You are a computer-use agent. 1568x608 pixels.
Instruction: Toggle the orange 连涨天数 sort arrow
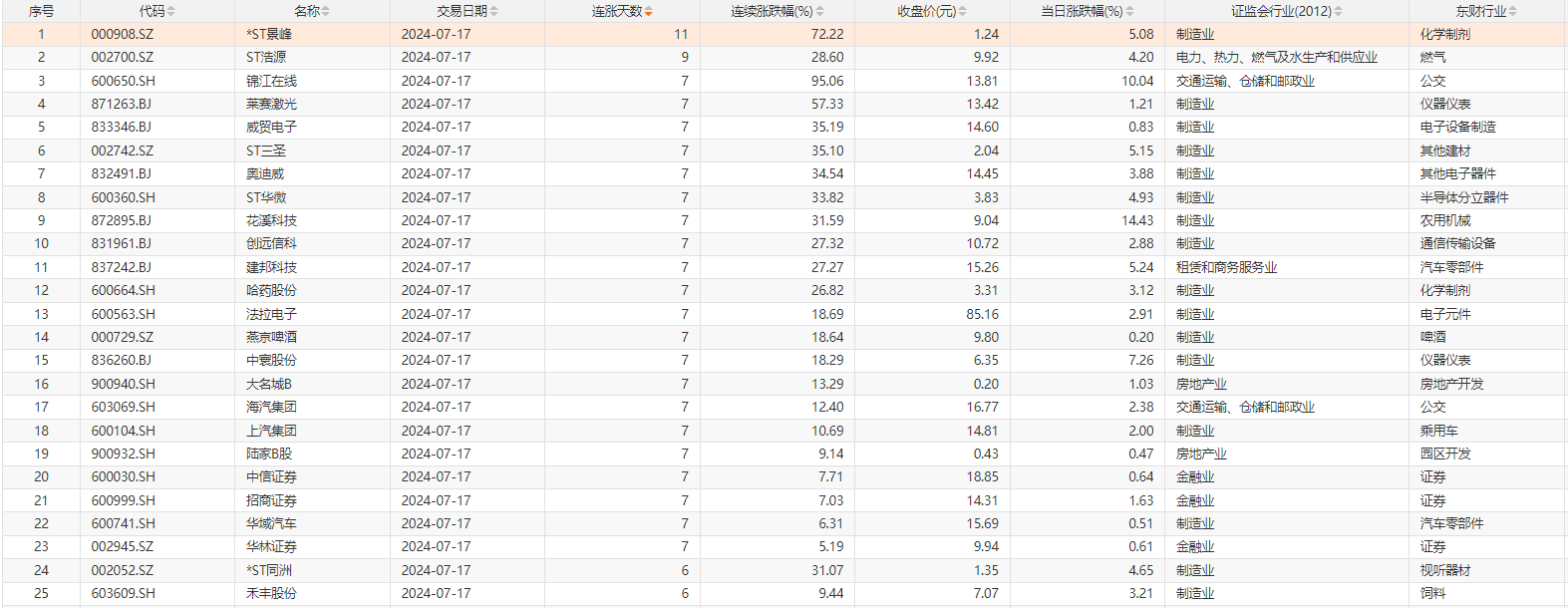(649, 12)
